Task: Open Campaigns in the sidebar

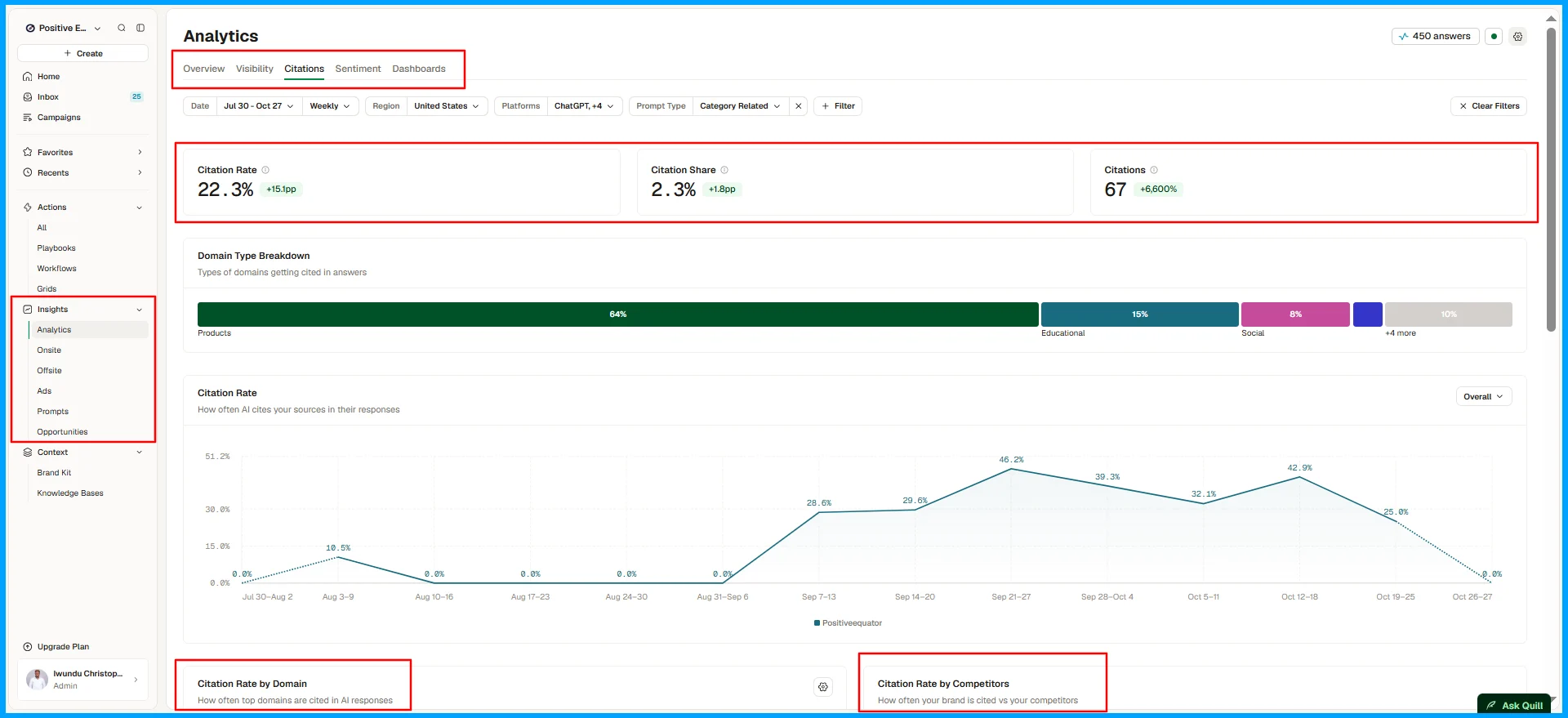Action: coord(82,118)
